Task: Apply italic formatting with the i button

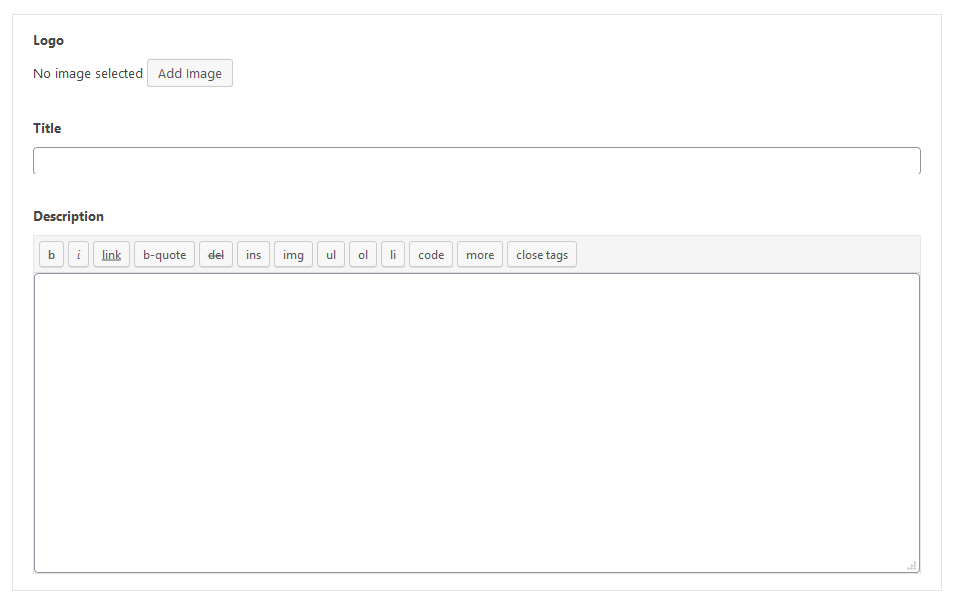Action: (78, 254)
